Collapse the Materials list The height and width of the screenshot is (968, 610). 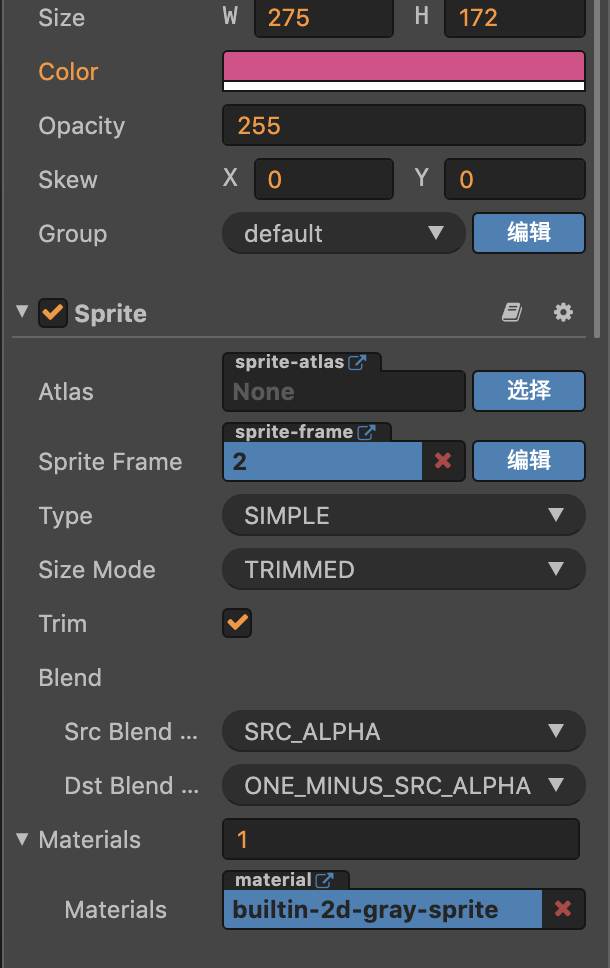pos(20,840)
